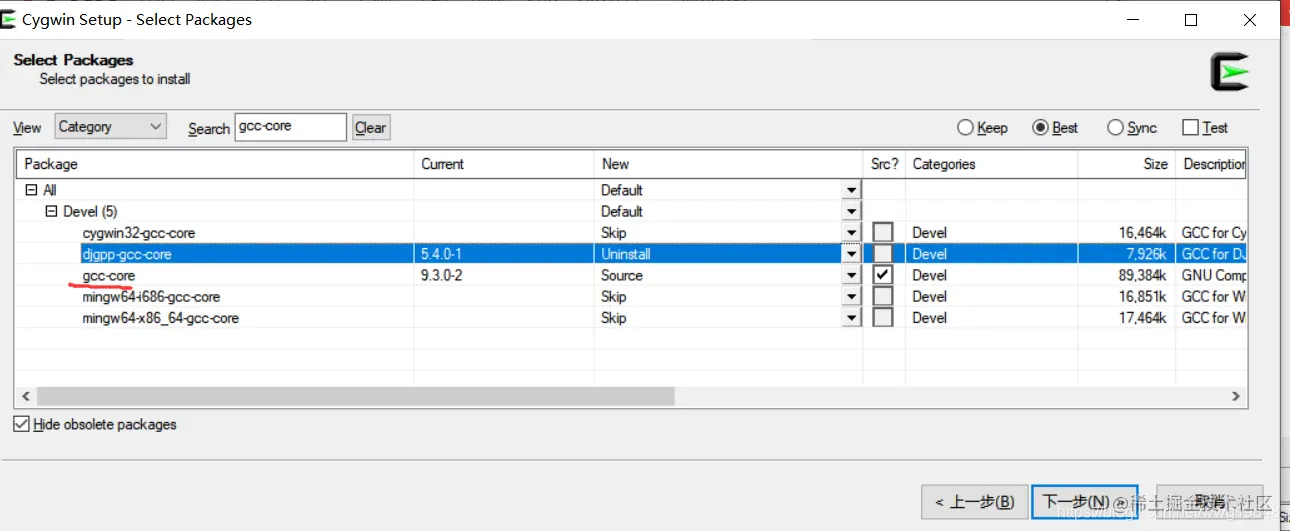Click the Search input field
1290x531 pixels.
(x=291, y=127)
